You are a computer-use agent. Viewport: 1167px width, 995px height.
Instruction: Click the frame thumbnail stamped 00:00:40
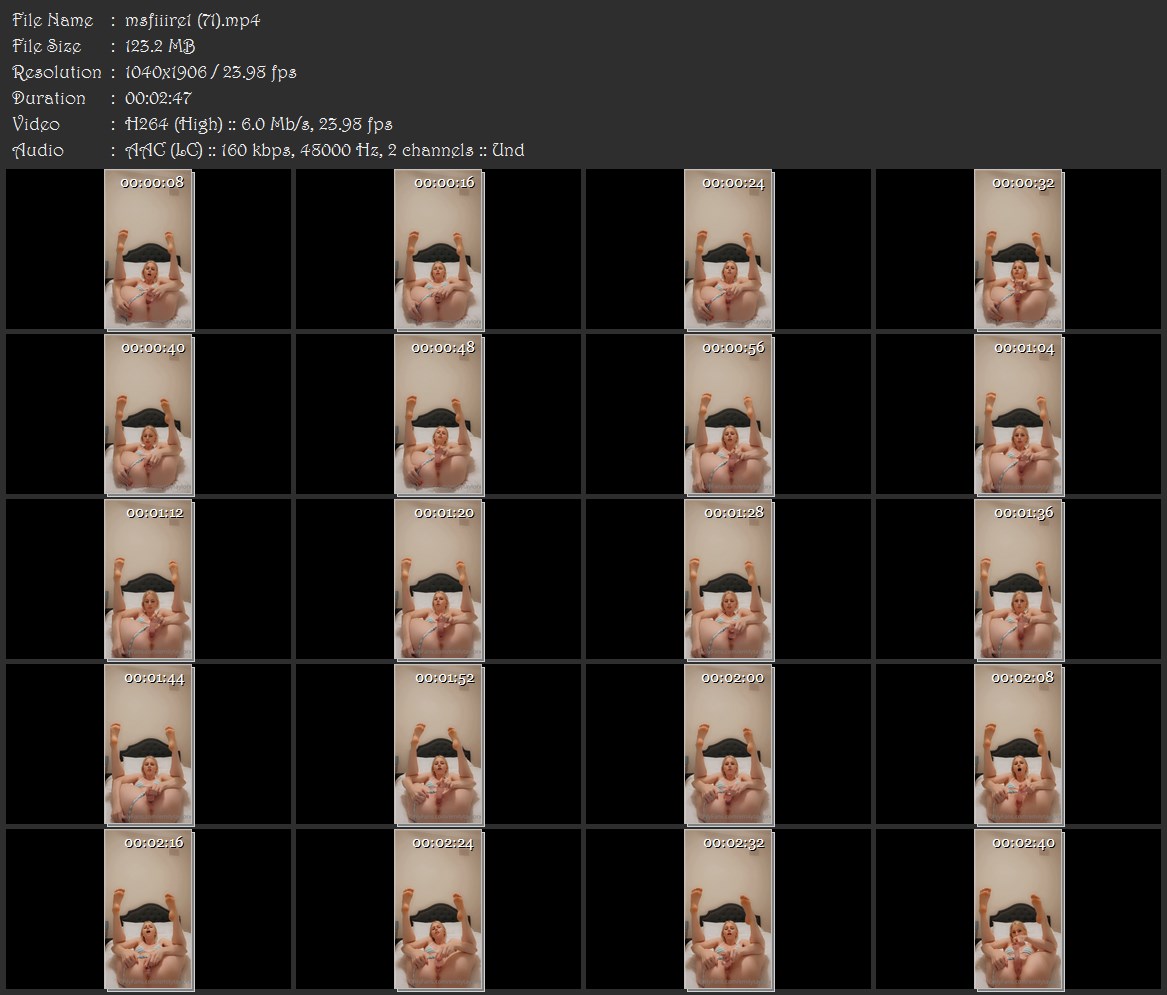tap(149, 415)
